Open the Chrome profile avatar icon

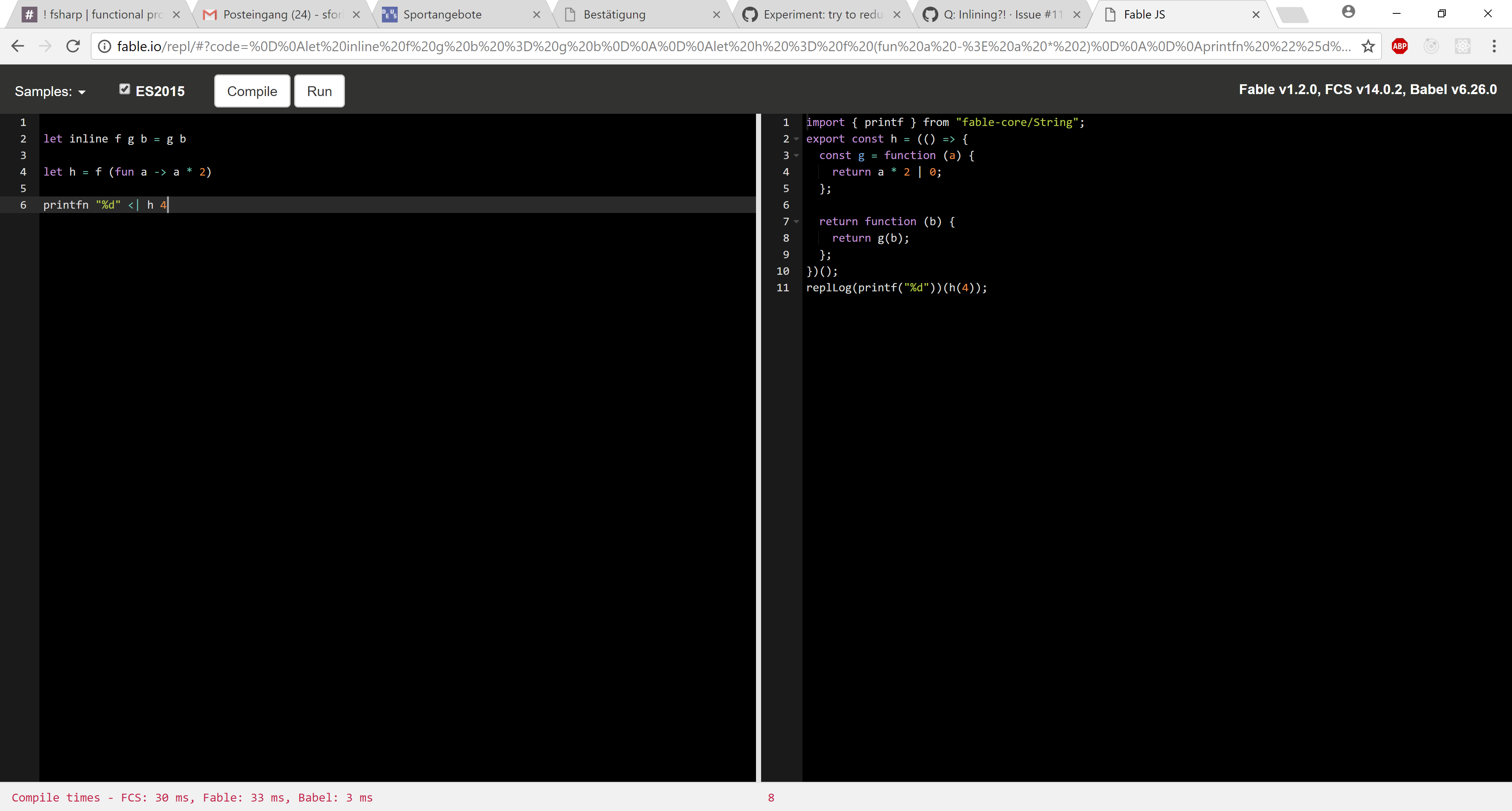point(1348,12)
